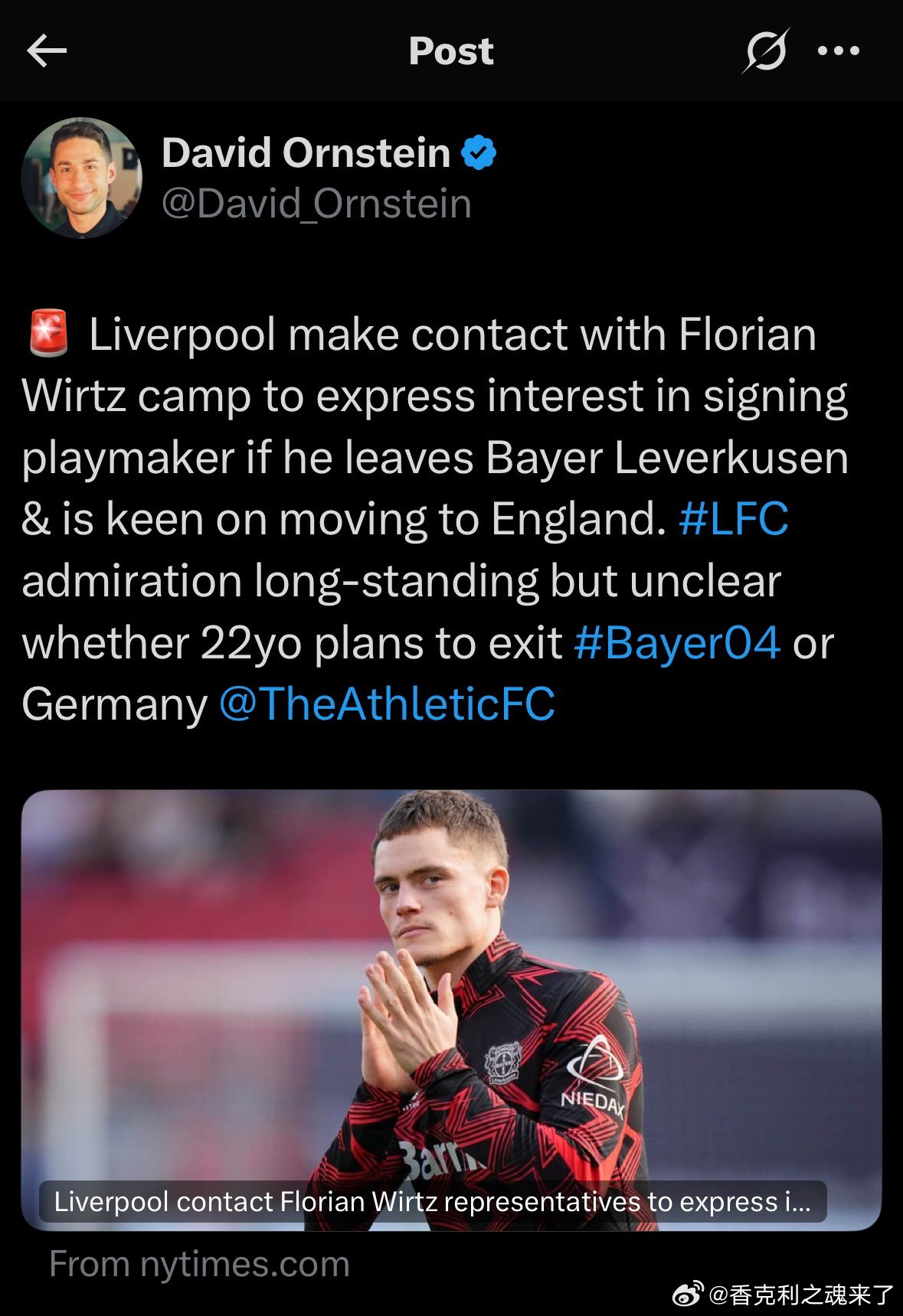This screenshot has height=1316, width=903.
Task: Open the David Ornstein display name
Action: (x=306, y=153)
